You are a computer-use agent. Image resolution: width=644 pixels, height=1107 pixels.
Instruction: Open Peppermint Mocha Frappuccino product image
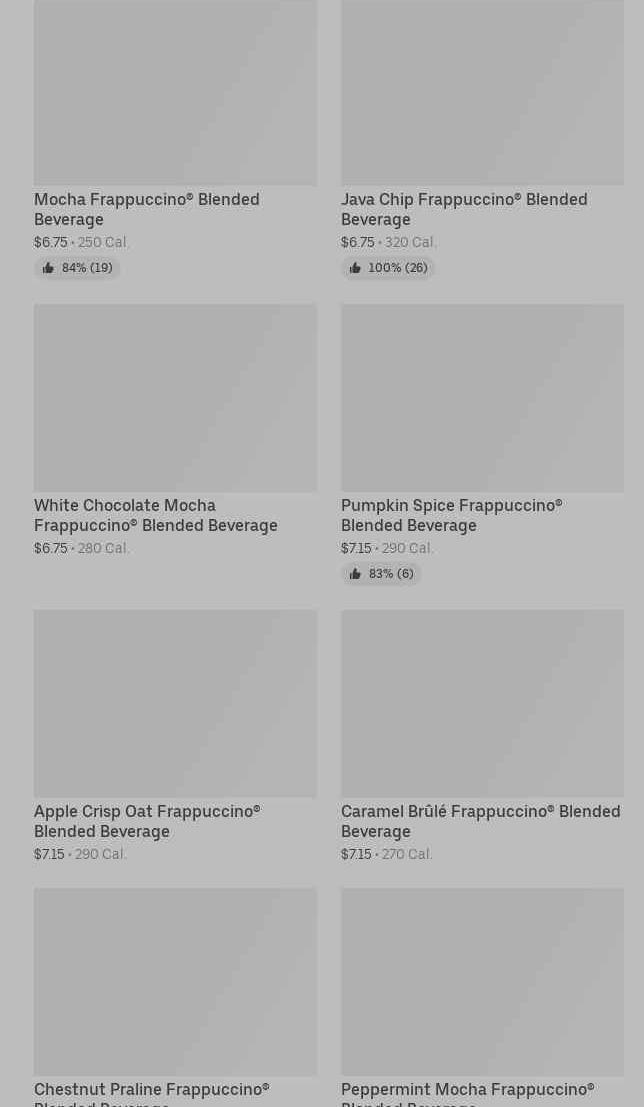click(482, 981)
